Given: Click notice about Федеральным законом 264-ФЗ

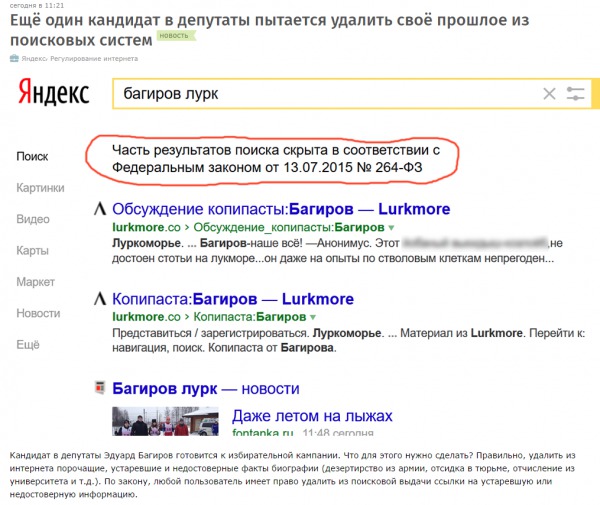Looking at the screenshot, I should coord(276,159).
